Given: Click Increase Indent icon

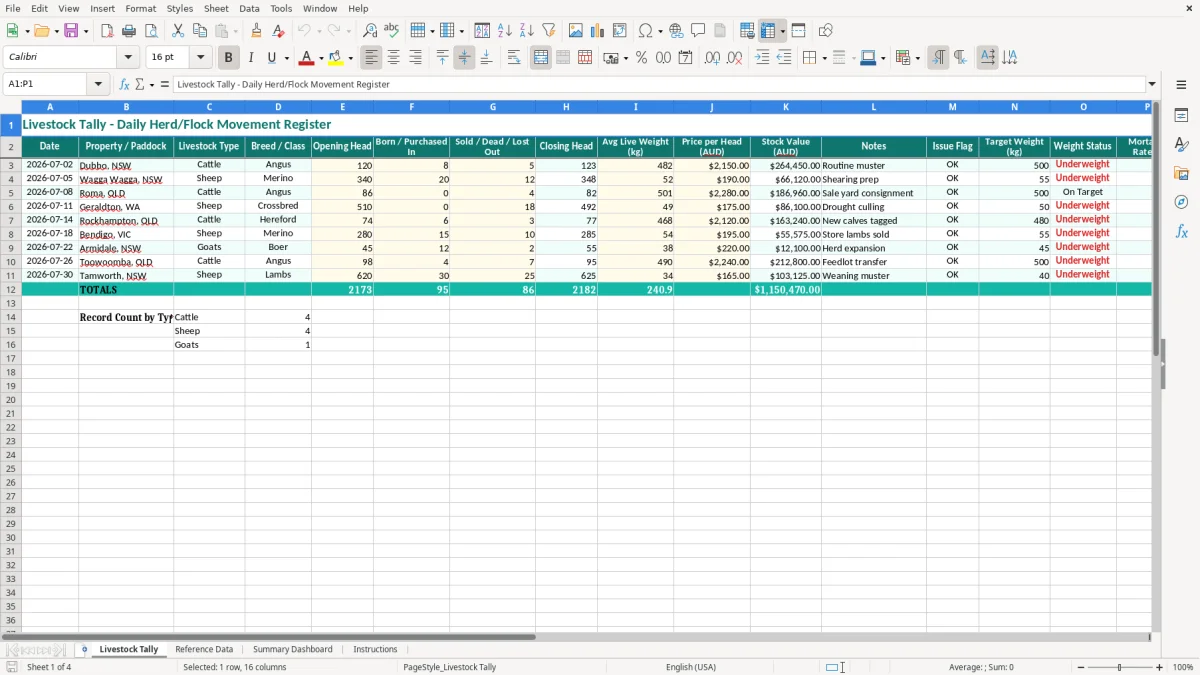Looking at the screenshot, I should tap(762, 58).
